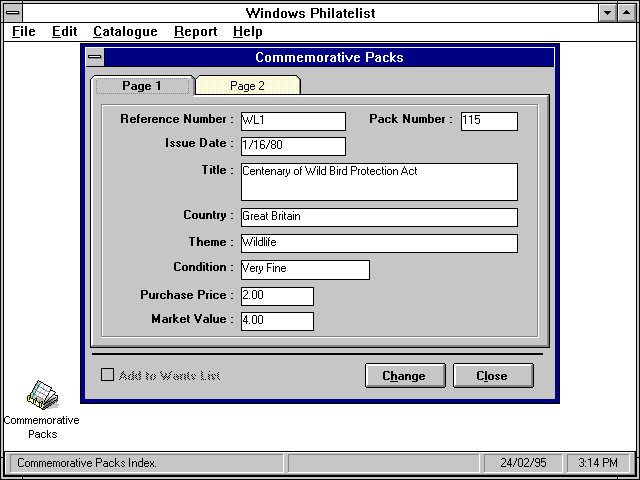Open the File menu

pyautogui.click(x=23, y=32)
